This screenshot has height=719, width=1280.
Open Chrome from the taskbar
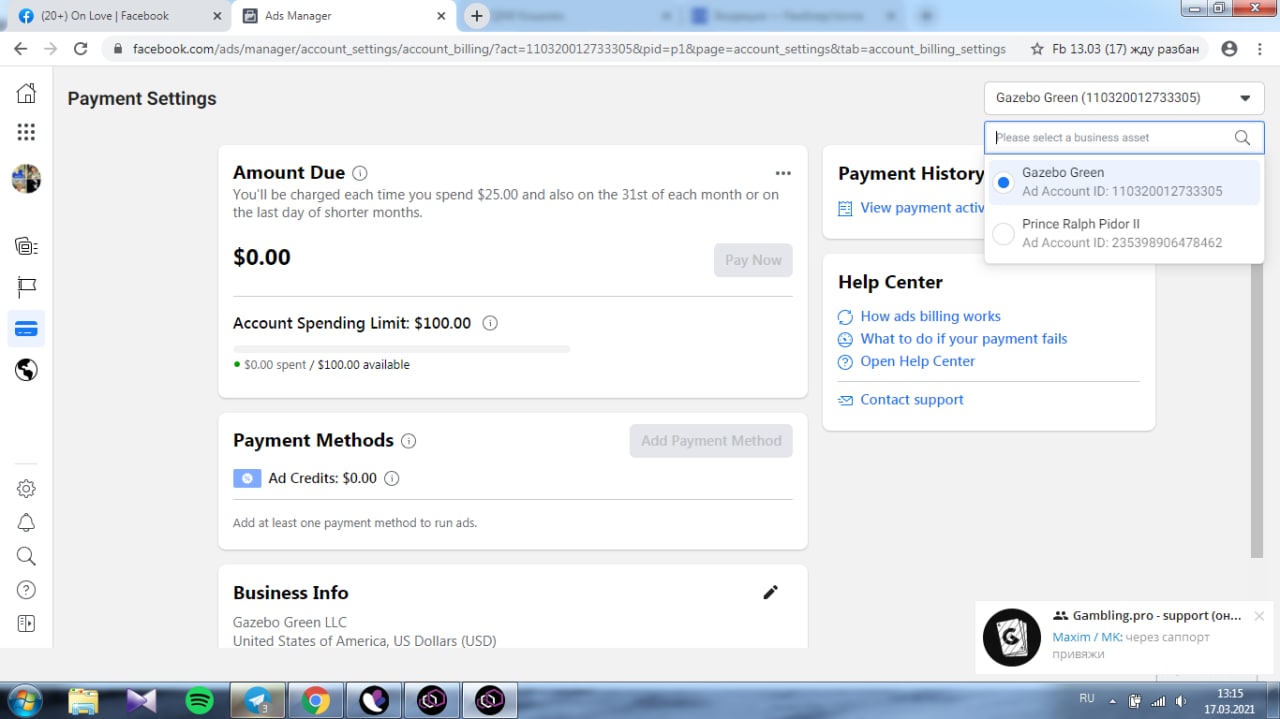point(316,700)
